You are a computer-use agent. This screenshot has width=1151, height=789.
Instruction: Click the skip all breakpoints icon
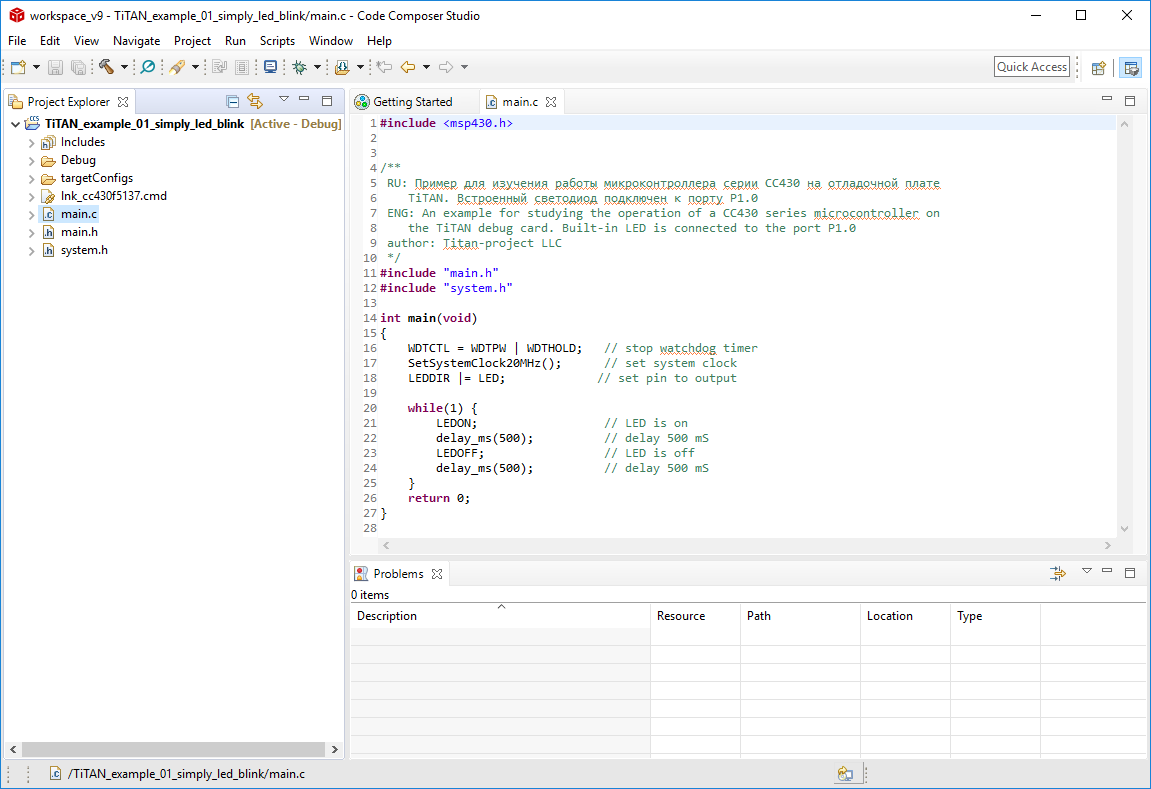[148, 67]
